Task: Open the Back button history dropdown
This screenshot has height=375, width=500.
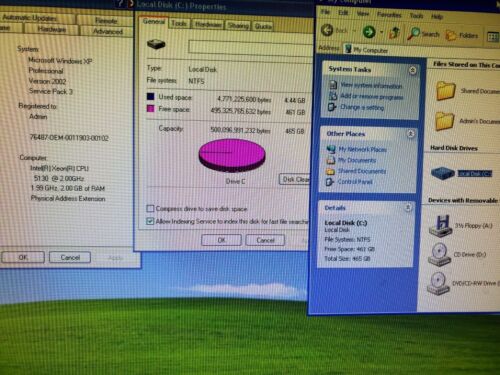Action: [354, 31]
